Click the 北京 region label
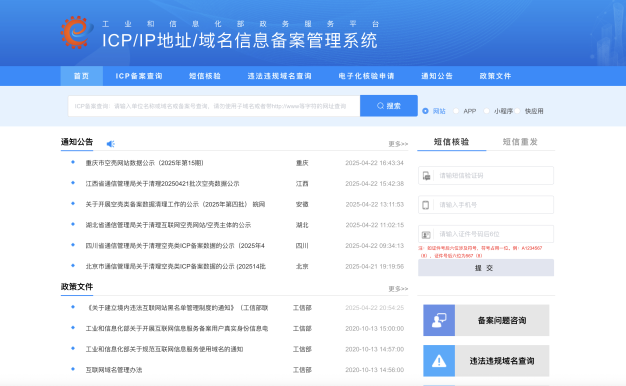The height and width of the screenshot is (386, 626). pyautogui.click(x=302, y=266)
